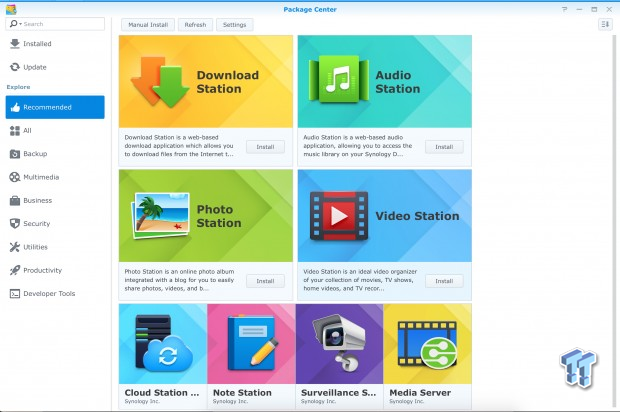Click the Audio Station music note icon
This screenshot has height=412, width=620.
click(339, 79)
